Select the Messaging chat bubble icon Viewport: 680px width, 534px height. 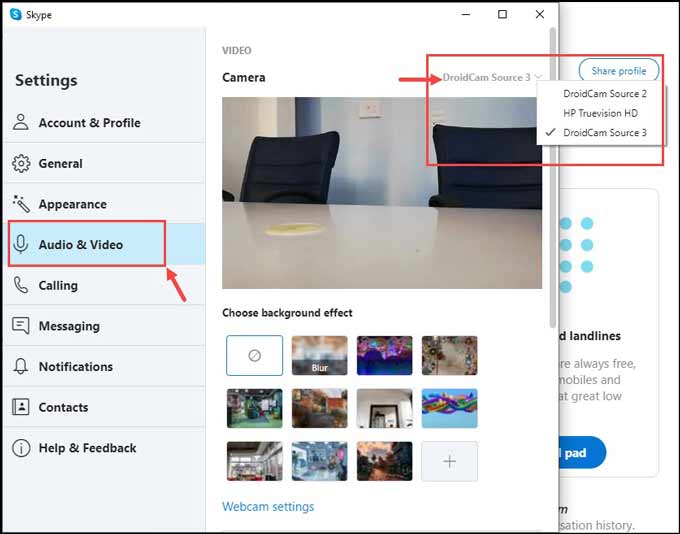21,325
